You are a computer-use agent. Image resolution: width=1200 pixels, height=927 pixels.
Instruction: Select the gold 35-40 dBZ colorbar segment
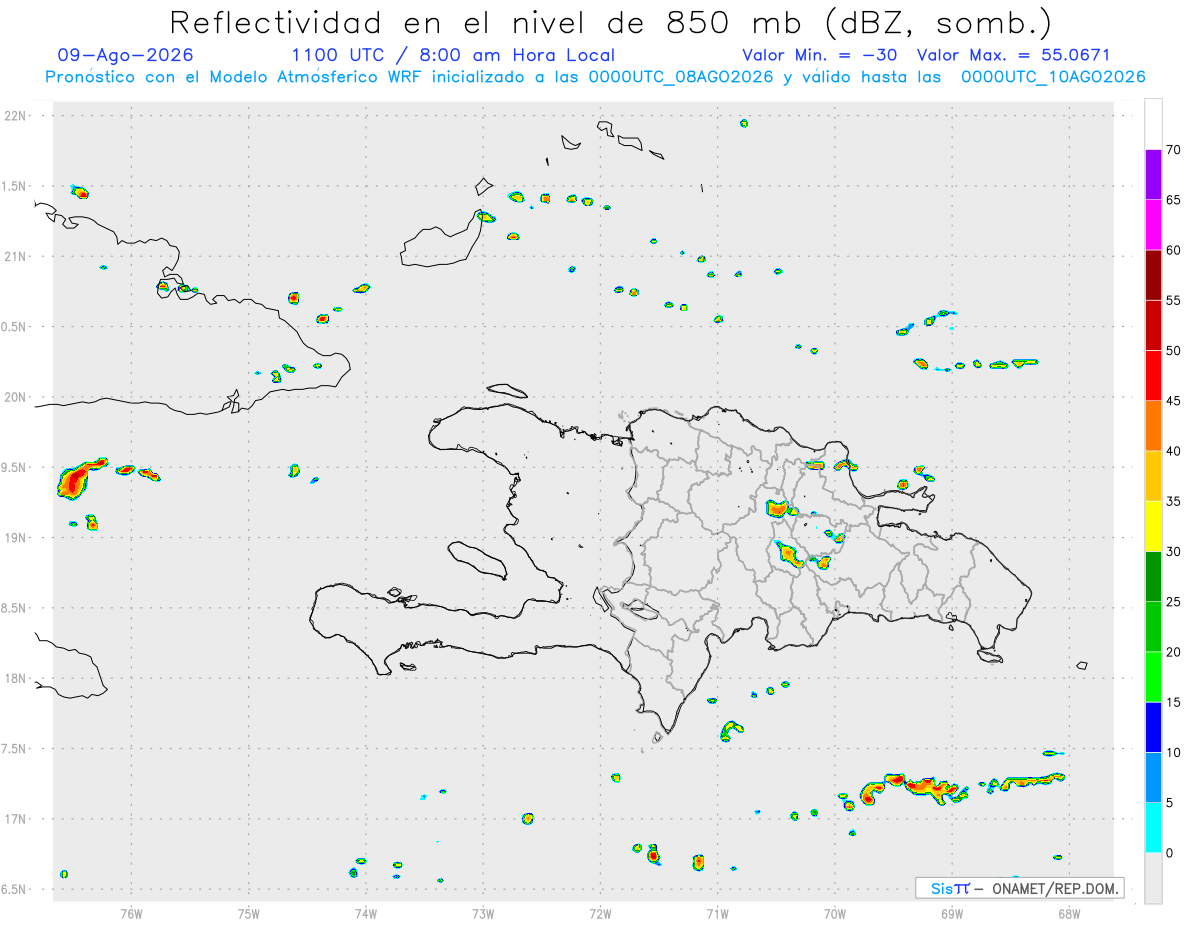pyautogui.click(x=1153, y=476)
